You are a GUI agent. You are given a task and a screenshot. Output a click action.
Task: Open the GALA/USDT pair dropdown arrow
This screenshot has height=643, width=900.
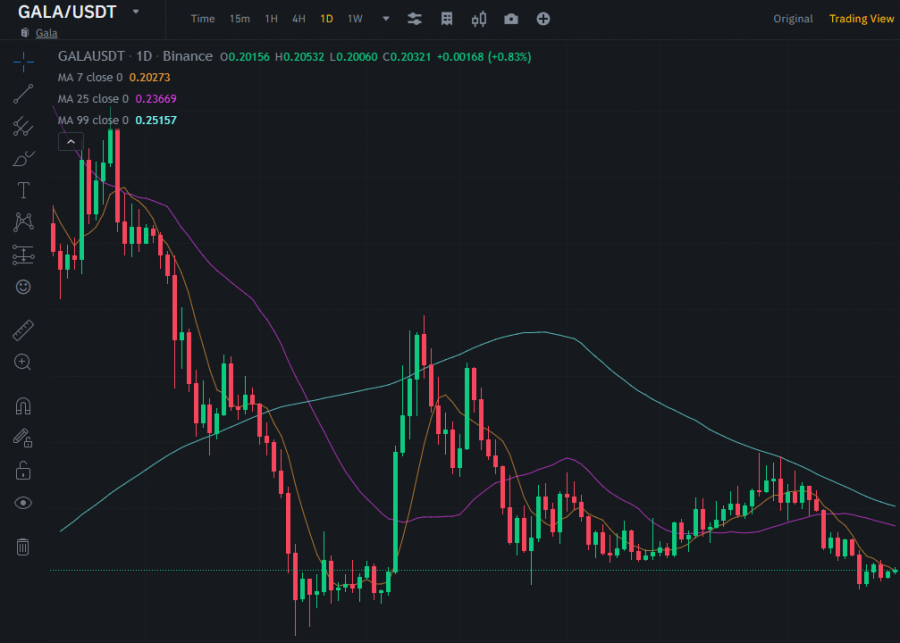pos(135,11)
